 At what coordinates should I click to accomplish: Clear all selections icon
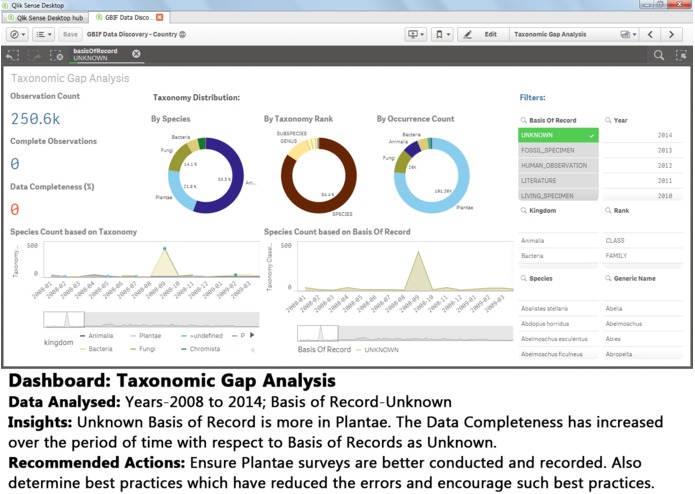coord(56,55)
